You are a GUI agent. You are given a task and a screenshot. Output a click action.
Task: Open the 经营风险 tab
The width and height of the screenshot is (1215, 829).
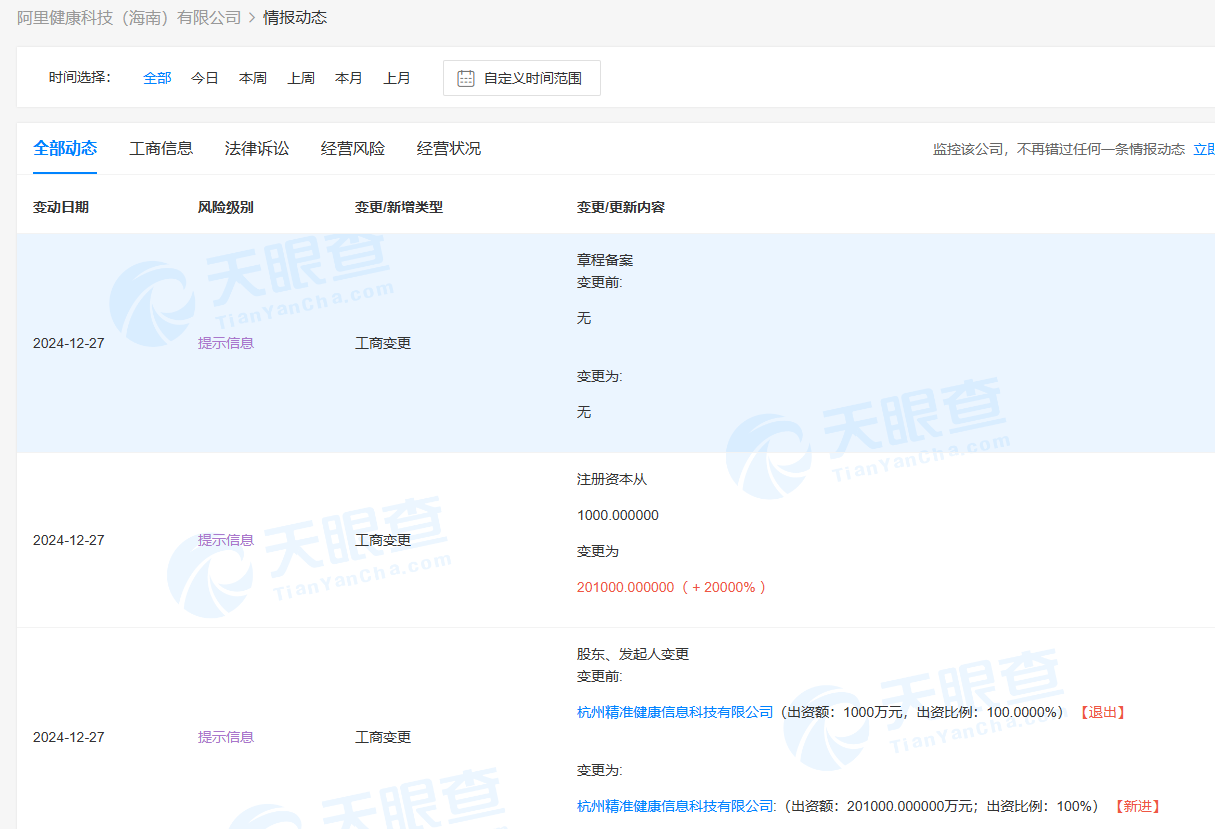[x=353, y=148]
